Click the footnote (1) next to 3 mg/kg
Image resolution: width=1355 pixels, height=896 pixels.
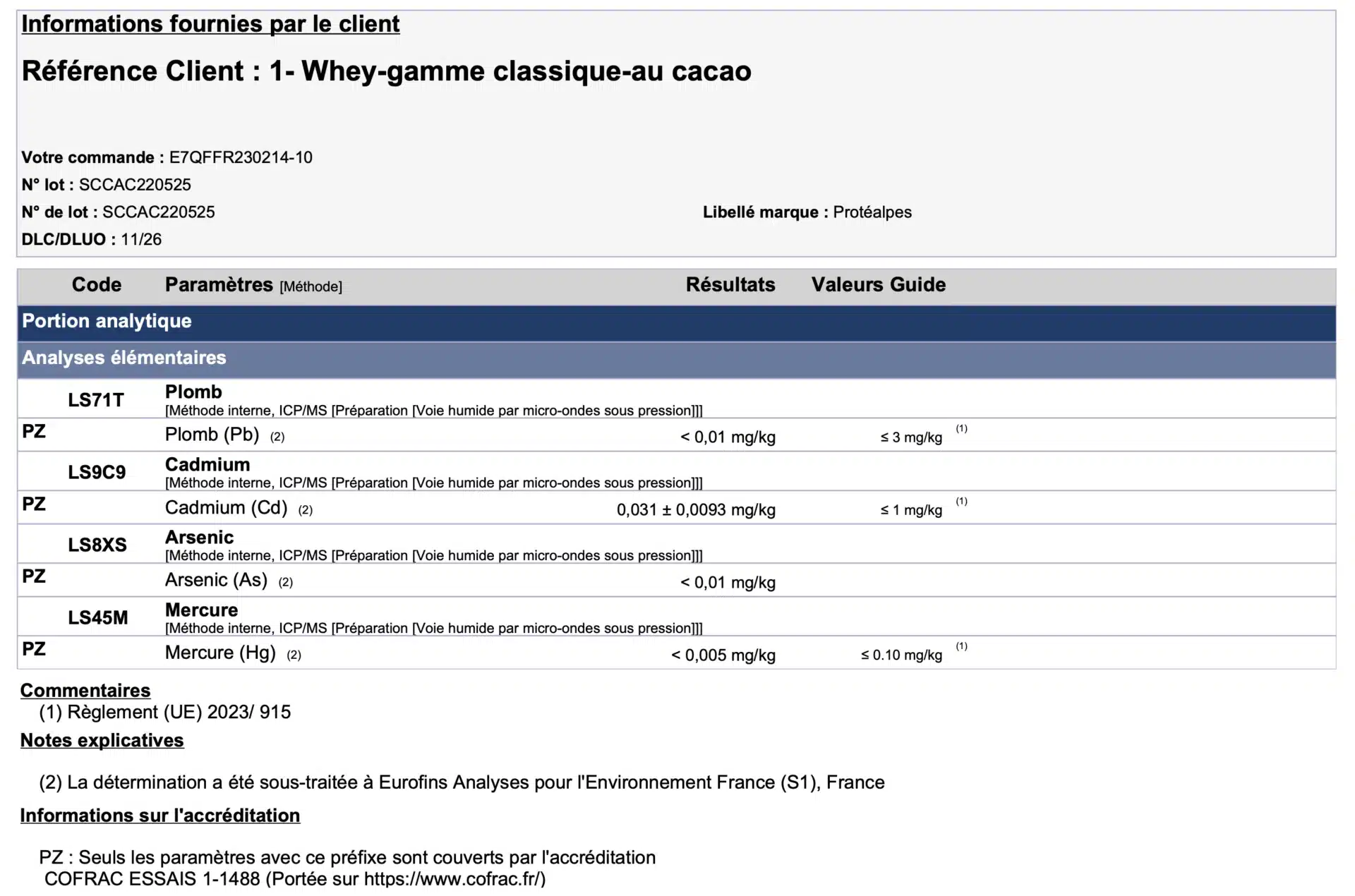coord(961,428)
